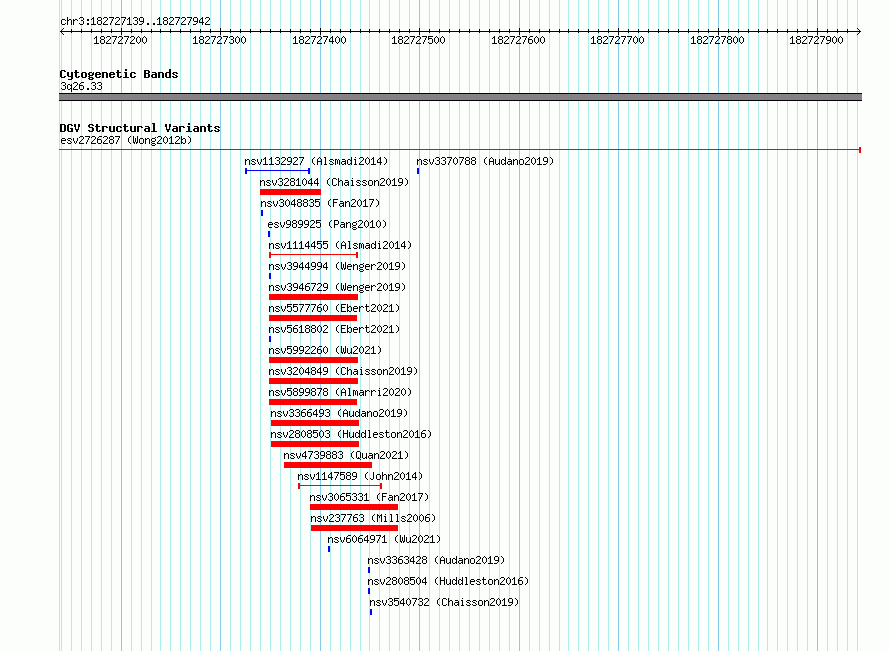Click nsv6064971 (Wu2021) label

point(384,539)
